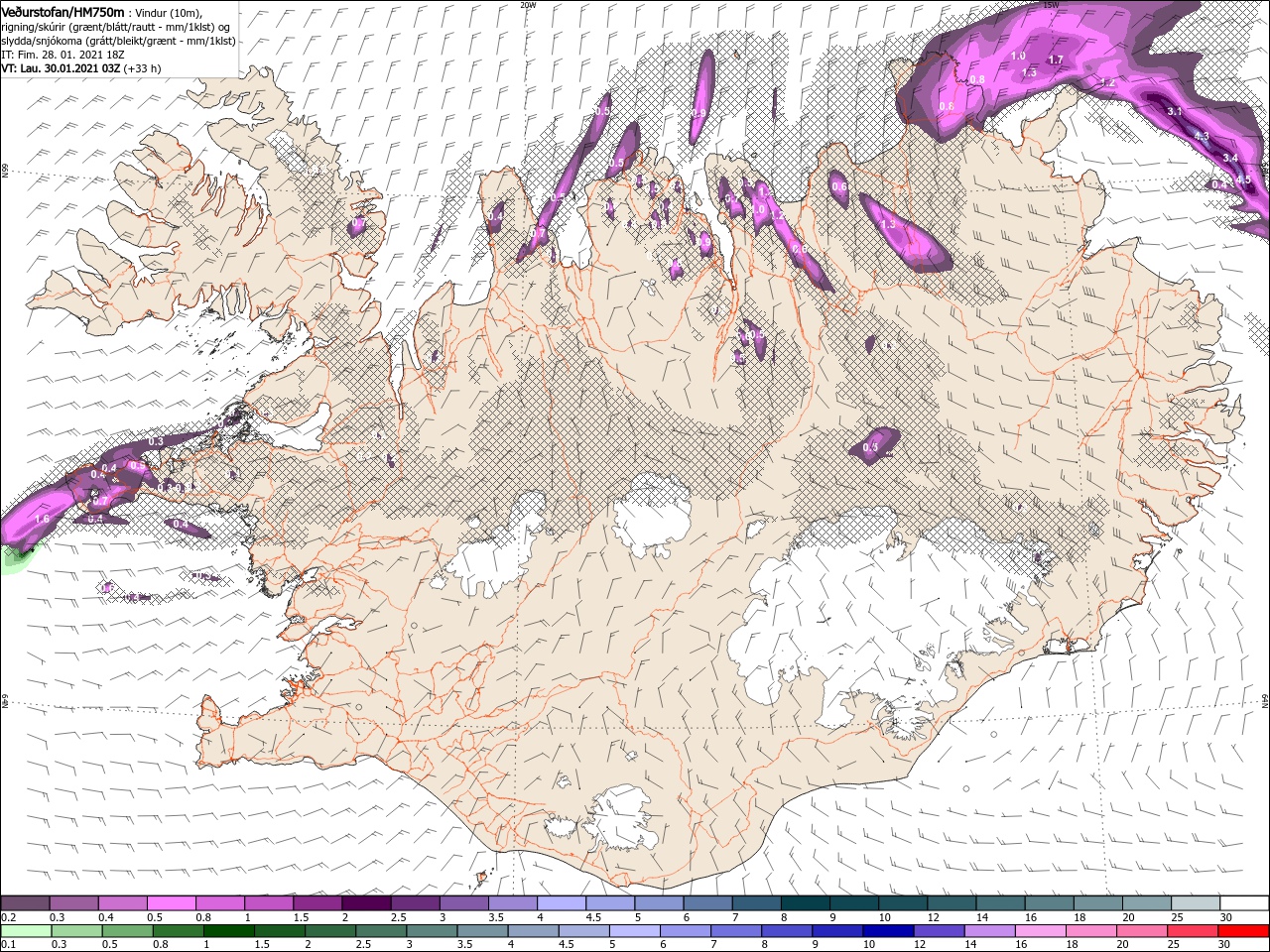This screenshot has width=1270, height=952.
Task: Click the valid time 'VT: Lau. 30.01.2021 03Z'
Action: coord(62,68)
